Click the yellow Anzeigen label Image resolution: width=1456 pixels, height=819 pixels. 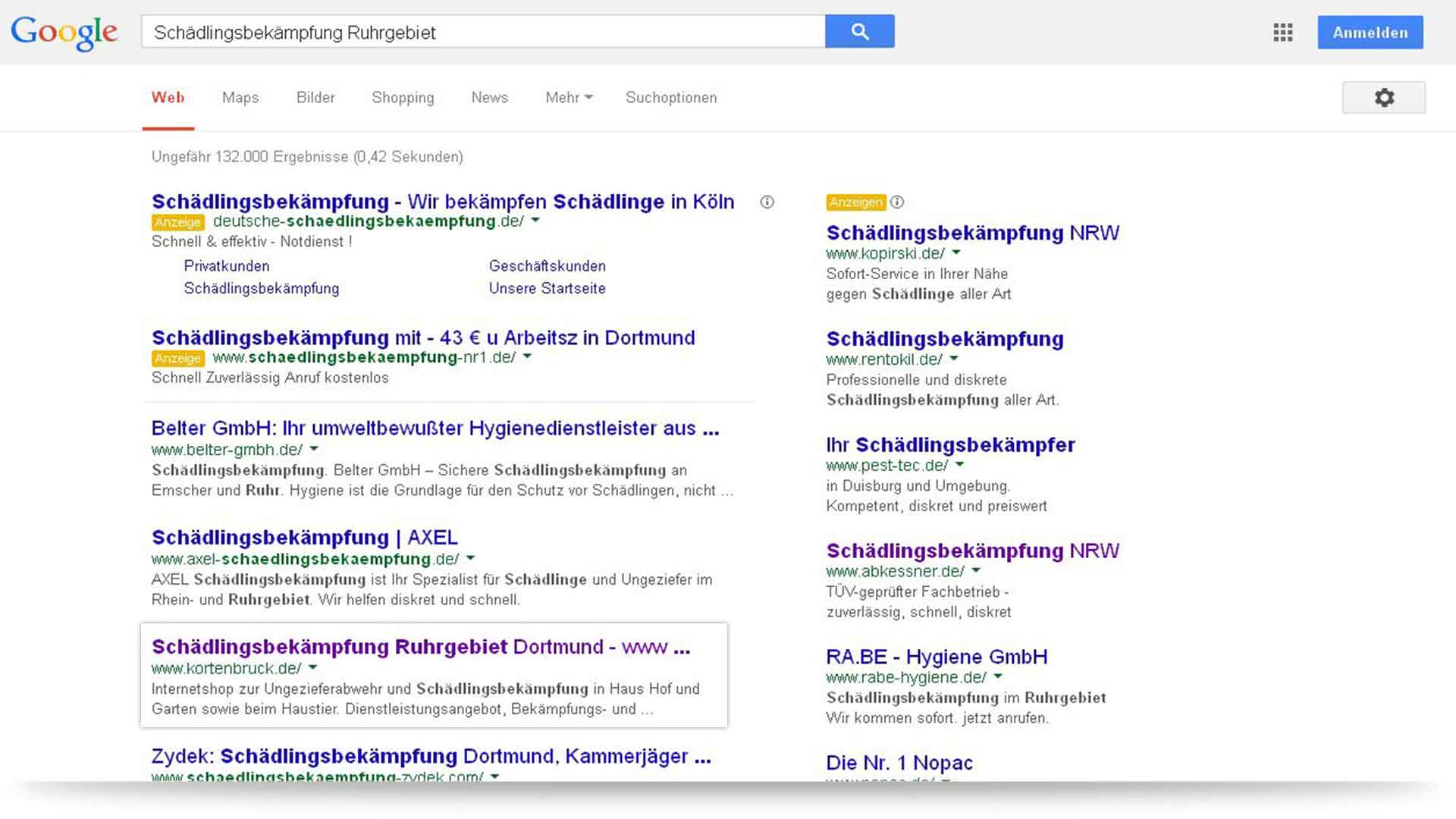tap(856, 202)
